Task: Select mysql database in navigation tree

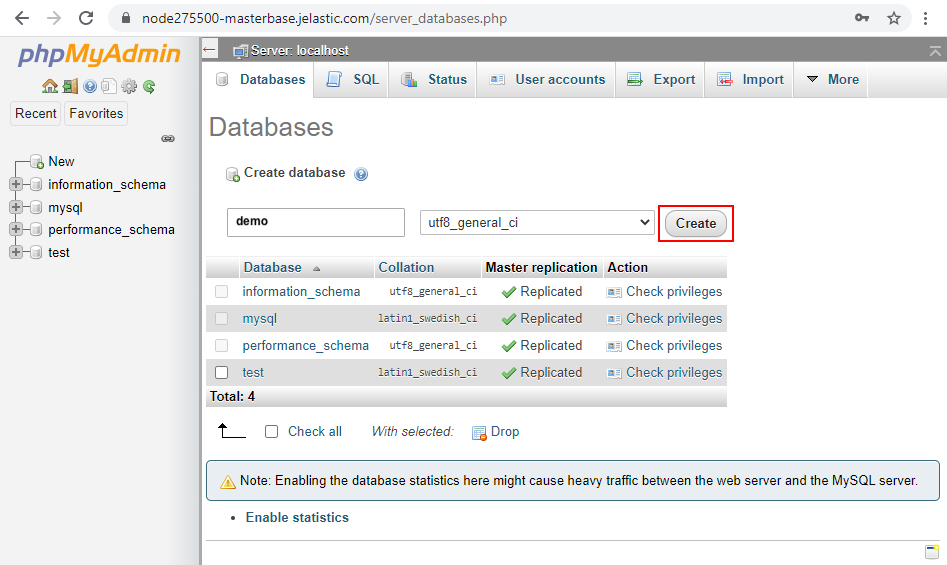Action: pos(65,208)
